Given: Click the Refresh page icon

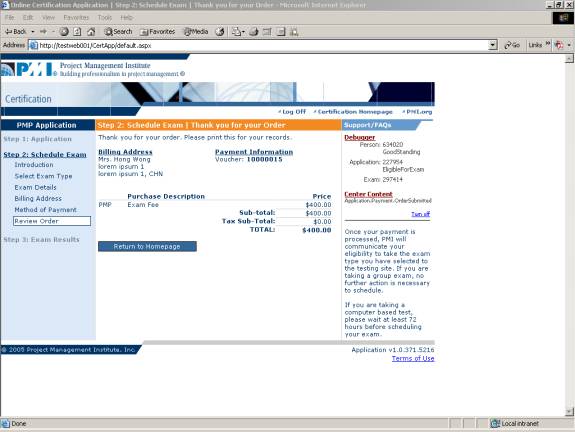Looking at the screenshot, I should coord(77,32).
